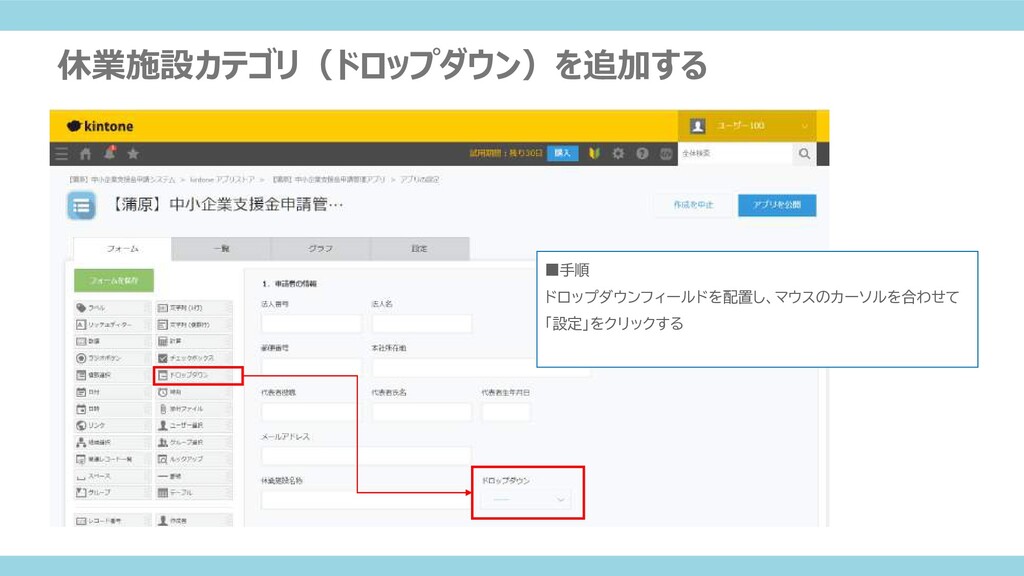The height and width of the screenshot is (576, 1024).
Task: Open the 中小企業支援金申請管理アプリ breadcrumb link
Action: pos(329,180)
